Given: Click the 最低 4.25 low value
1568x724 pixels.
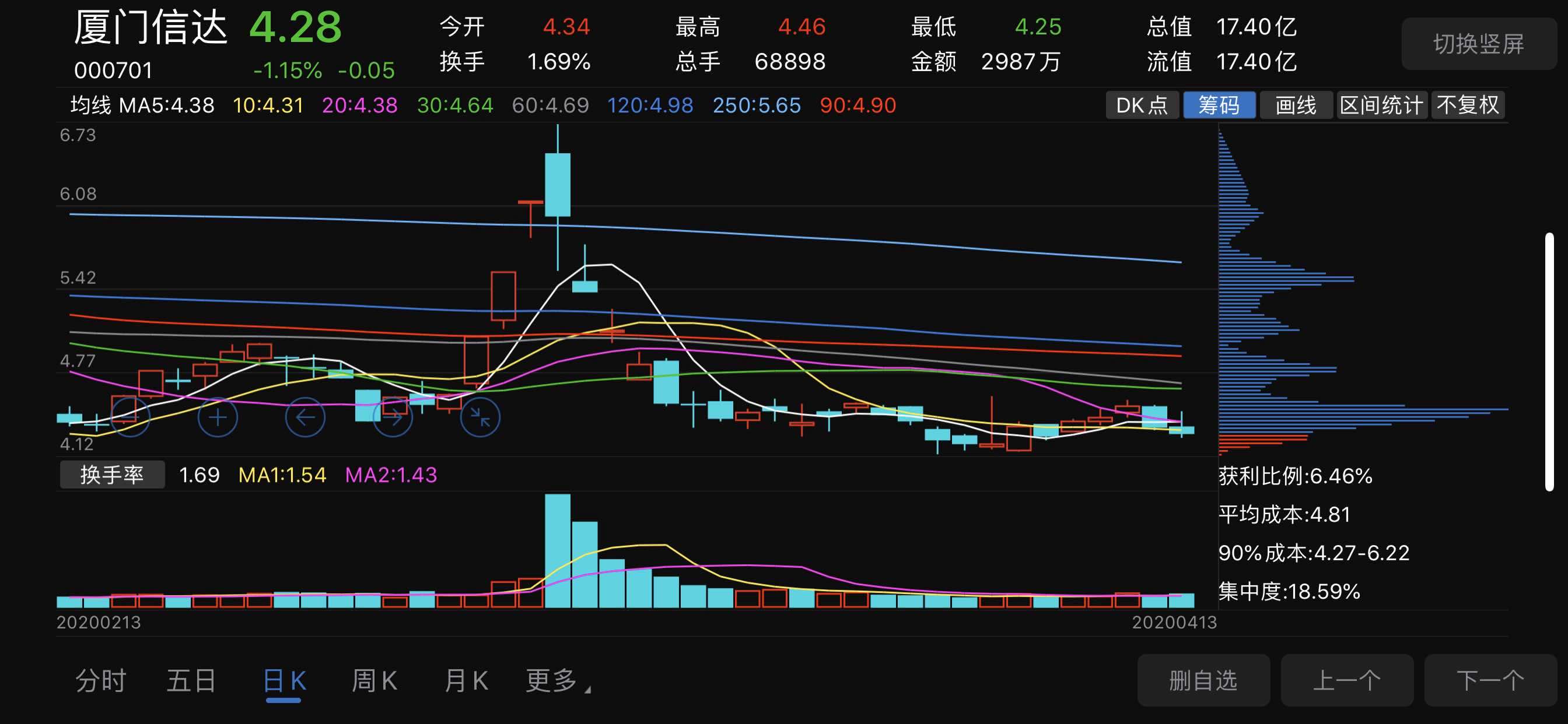Looking at the screenshot, I should (x=1038, y=27).
